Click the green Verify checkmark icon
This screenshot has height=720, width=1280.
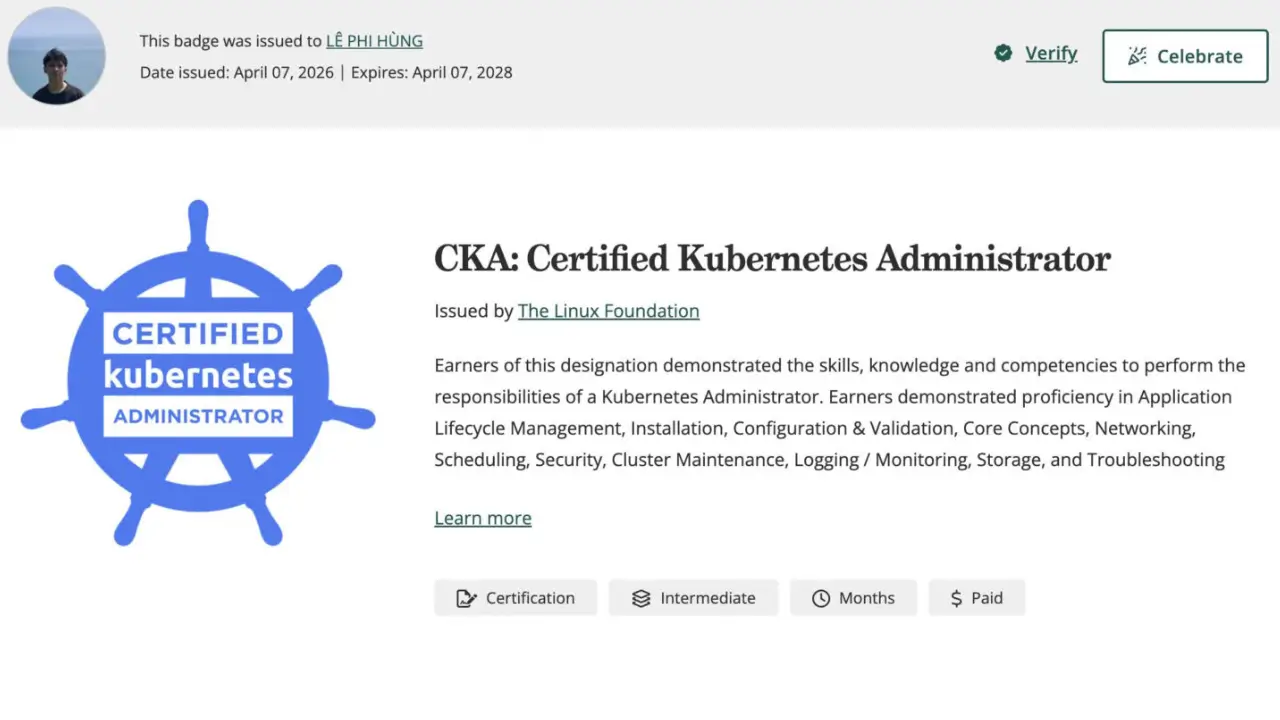point(1003,53)
